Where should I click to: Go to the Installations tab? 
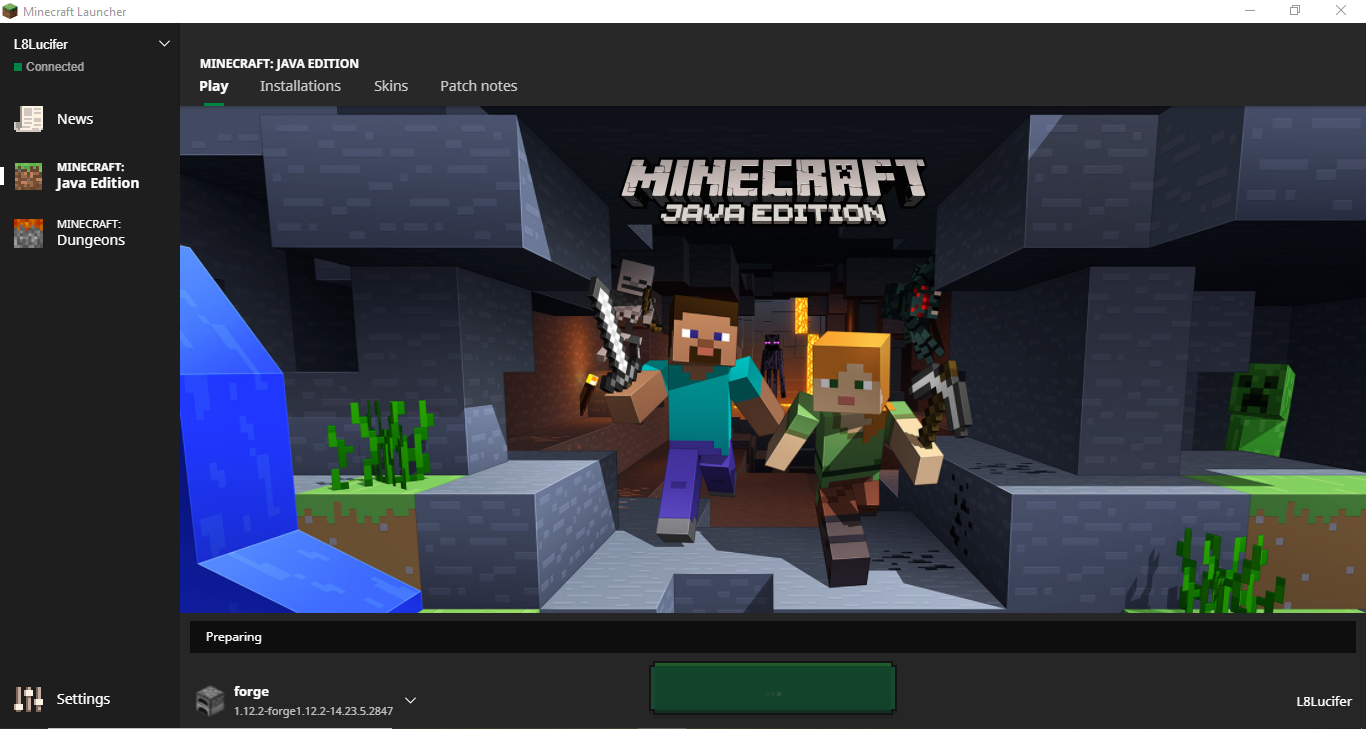[300, 86]
